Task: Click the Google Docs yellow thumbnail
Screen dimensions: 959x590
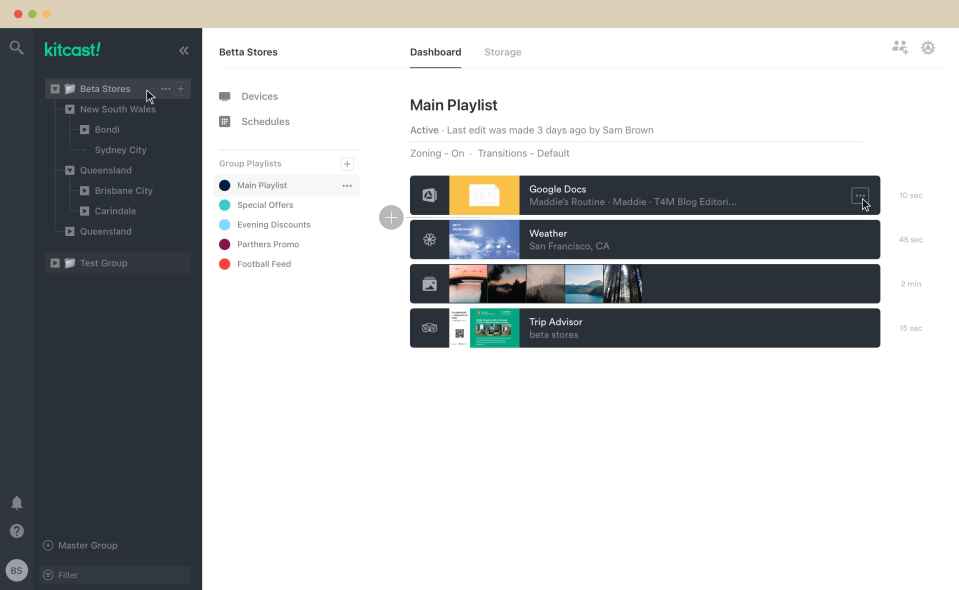Action: pyautogui.click(x=484, y=196)
